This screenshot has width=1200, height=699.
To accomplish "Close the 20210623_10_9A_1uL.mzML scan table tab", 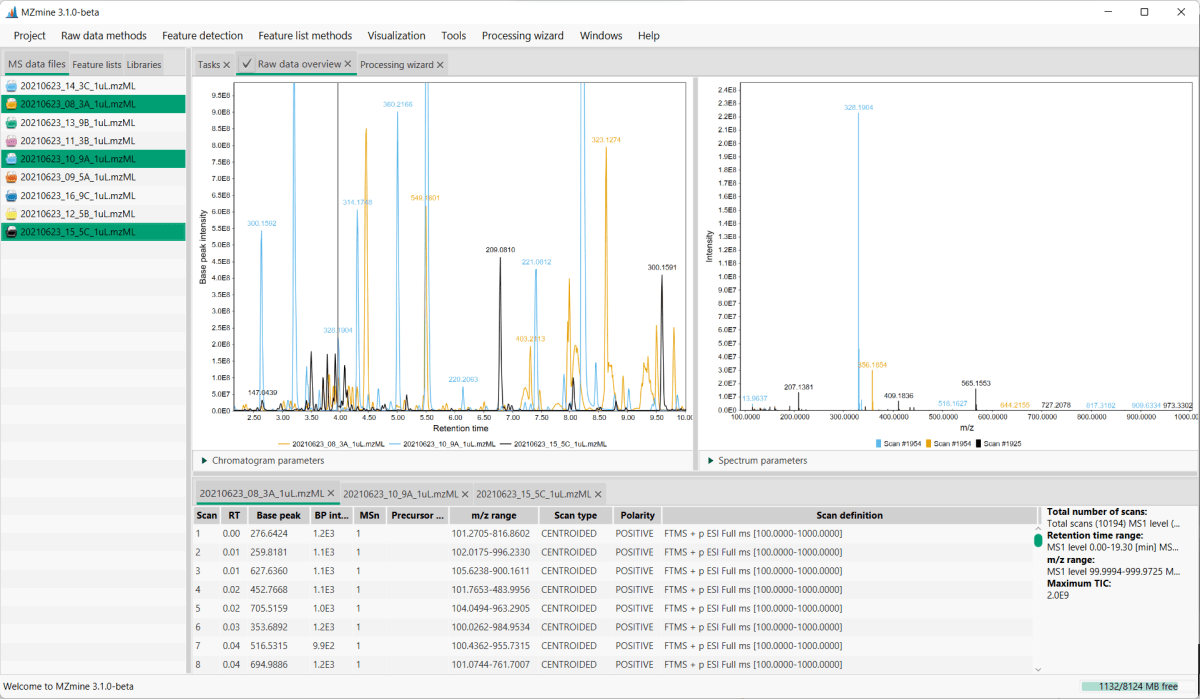I will (464, 494).
